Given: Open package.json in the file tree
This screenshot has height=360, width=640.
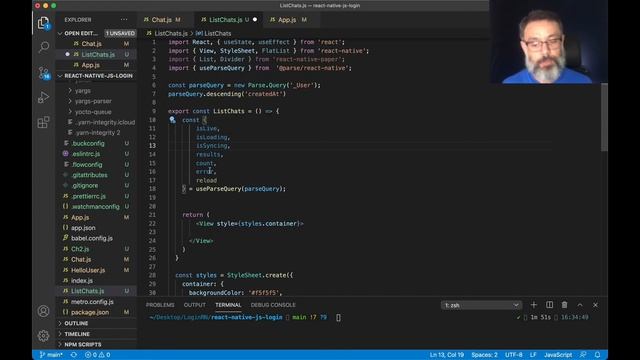Looking at the screenshot, I should (90, 312).
